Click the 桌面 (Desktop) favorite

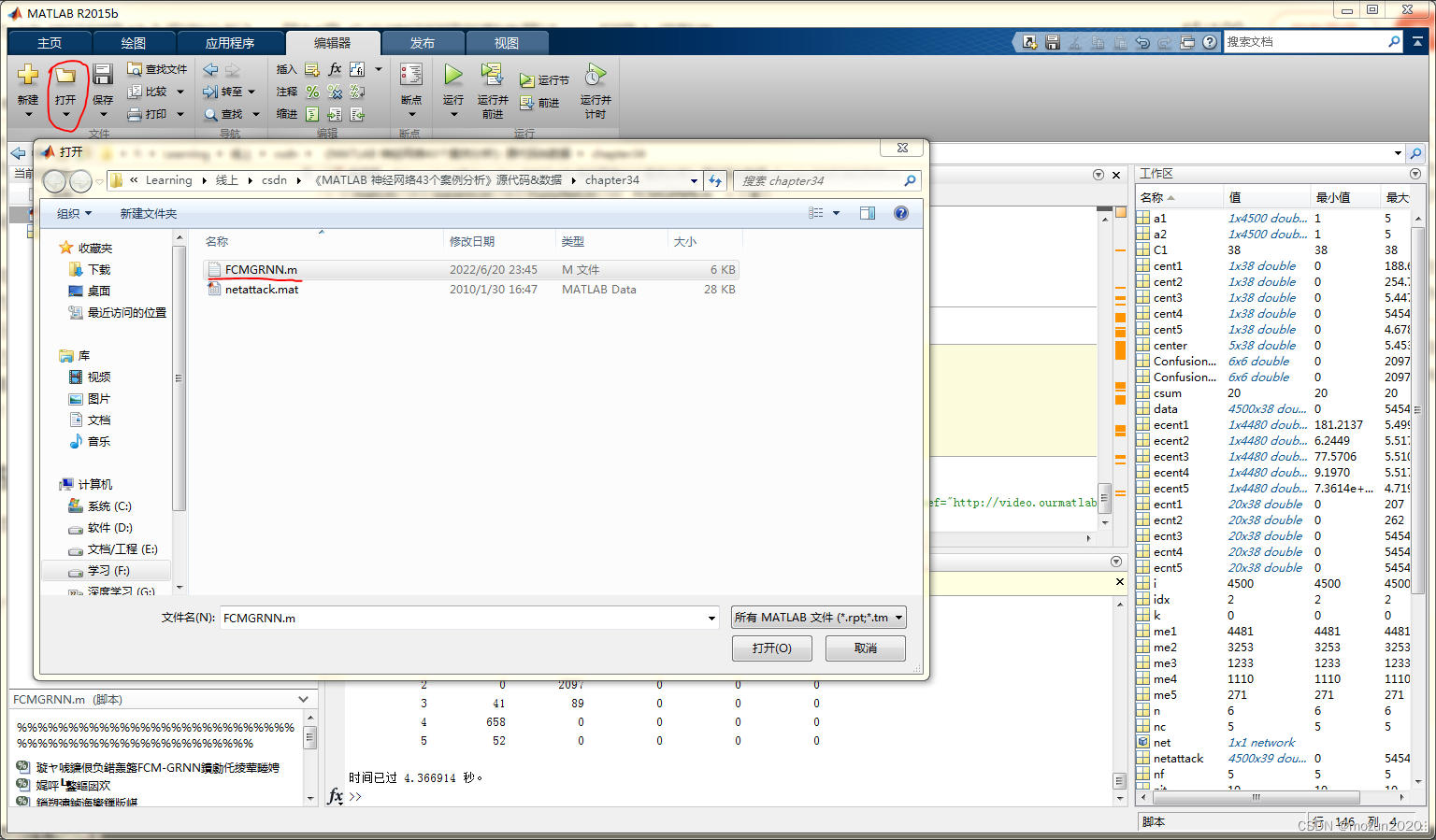tap(89, 291)
